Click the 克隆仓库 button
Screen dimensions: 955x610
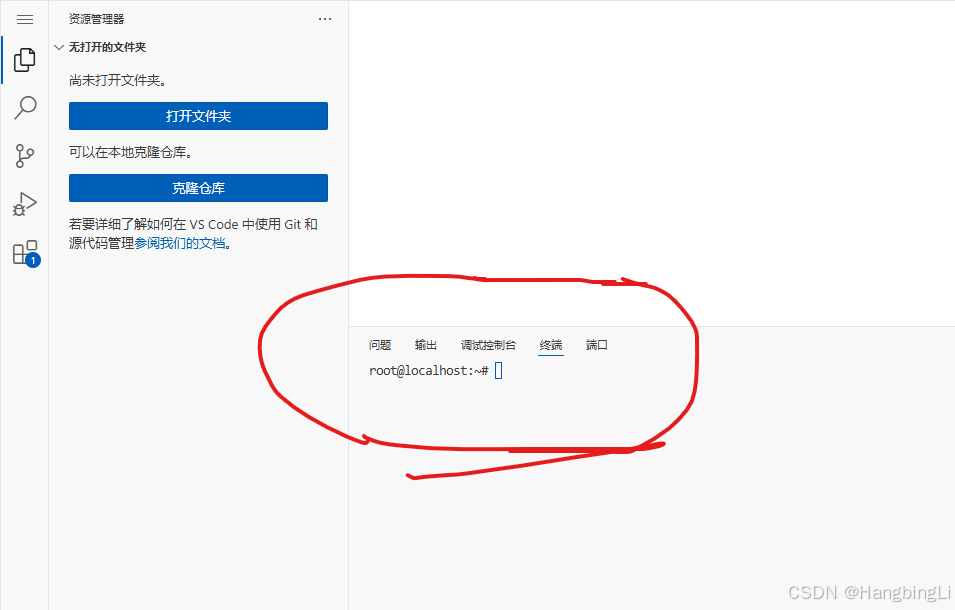click(x=199, y=188)
